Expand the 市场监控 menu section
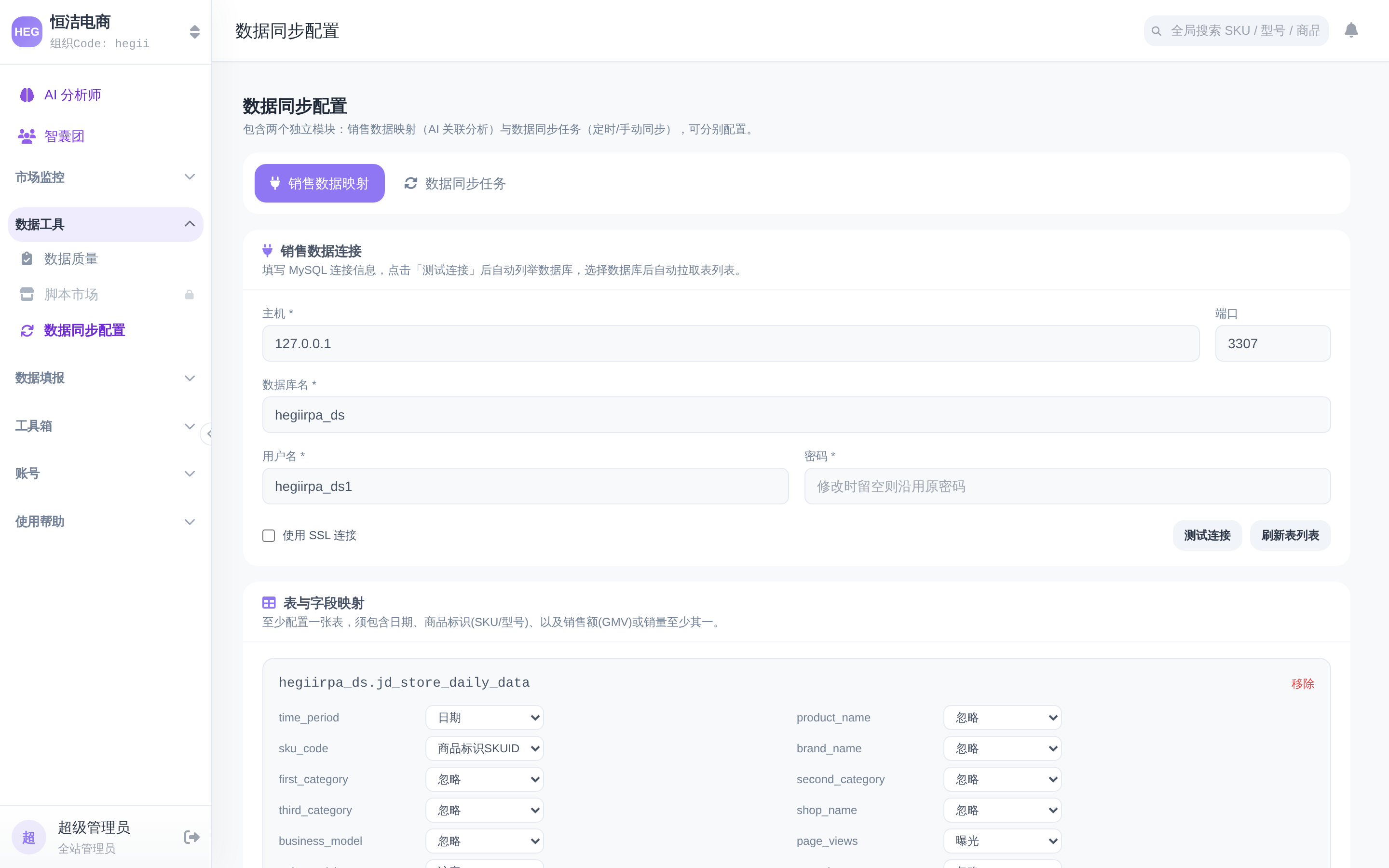Viewport: 1389px width, 868px height. tap(106, 177)
